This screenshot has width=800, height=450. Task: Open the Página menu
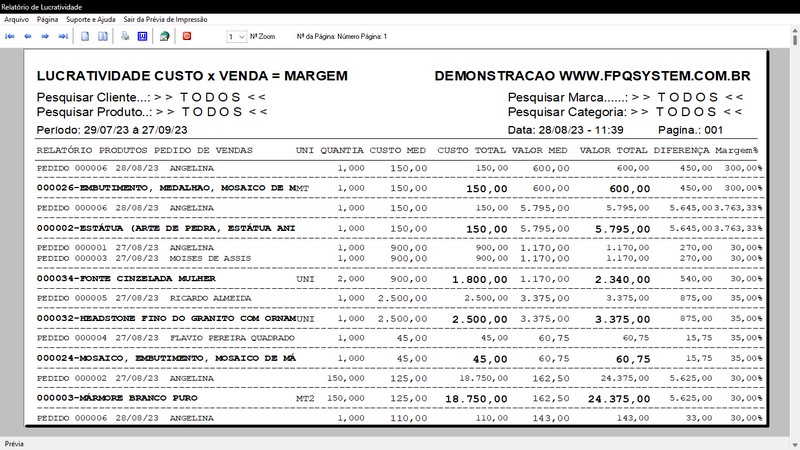point(47,19)
